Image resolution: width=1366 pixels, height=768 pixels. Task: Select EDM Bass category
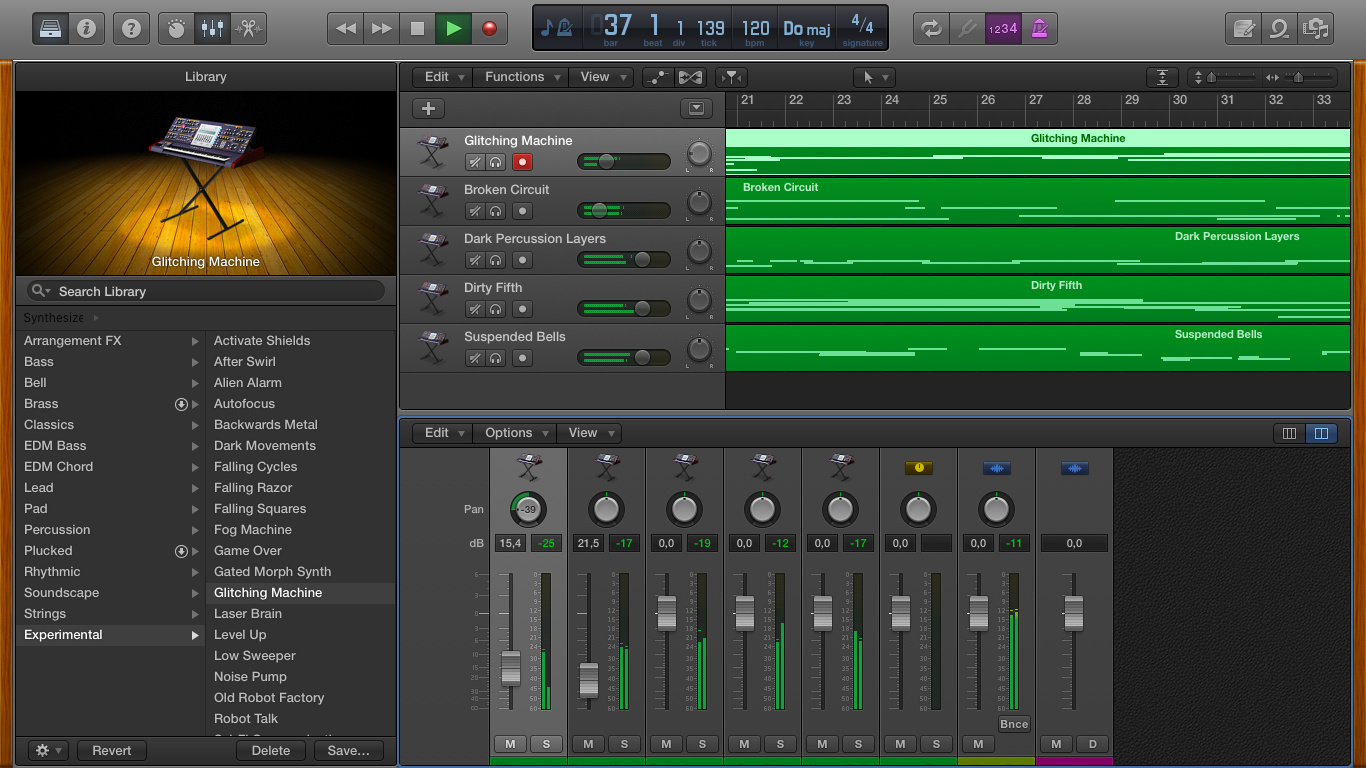click(x=110, y=446)
